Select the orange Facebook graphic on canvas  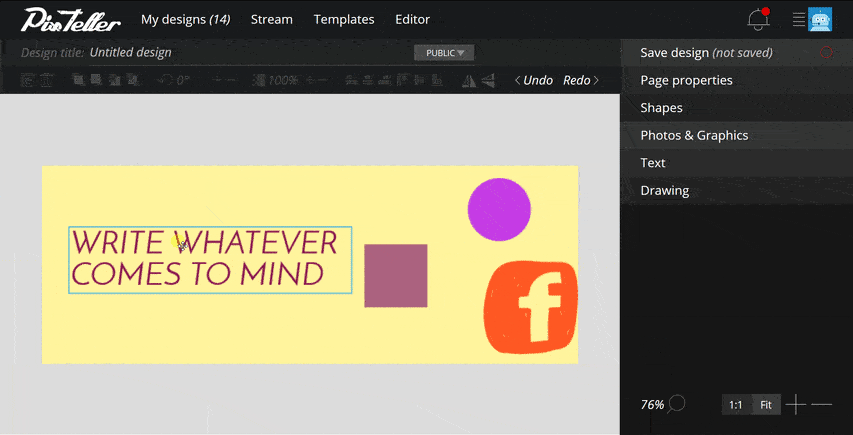click(x=530, y=307)
